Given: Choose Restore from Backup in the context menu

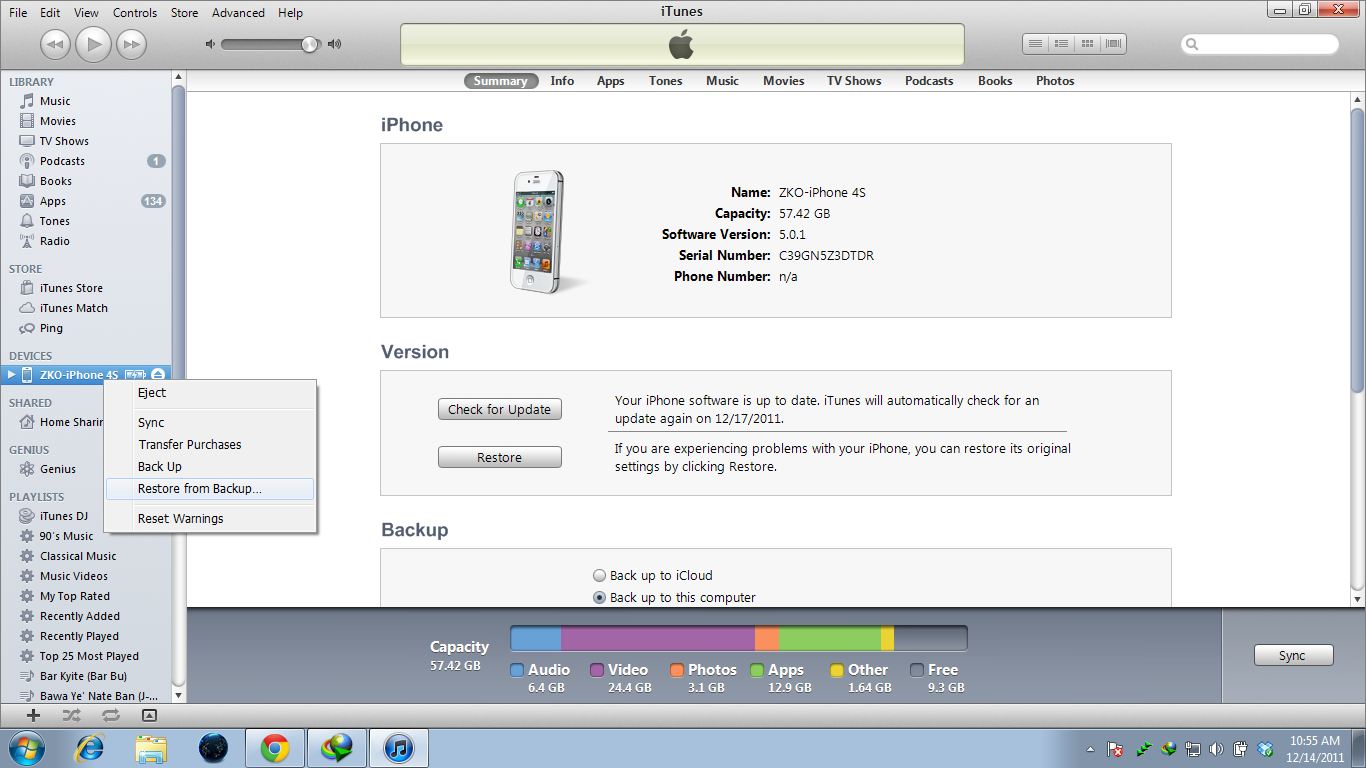Looking at the screenshot, I should [x=210, y=489].
